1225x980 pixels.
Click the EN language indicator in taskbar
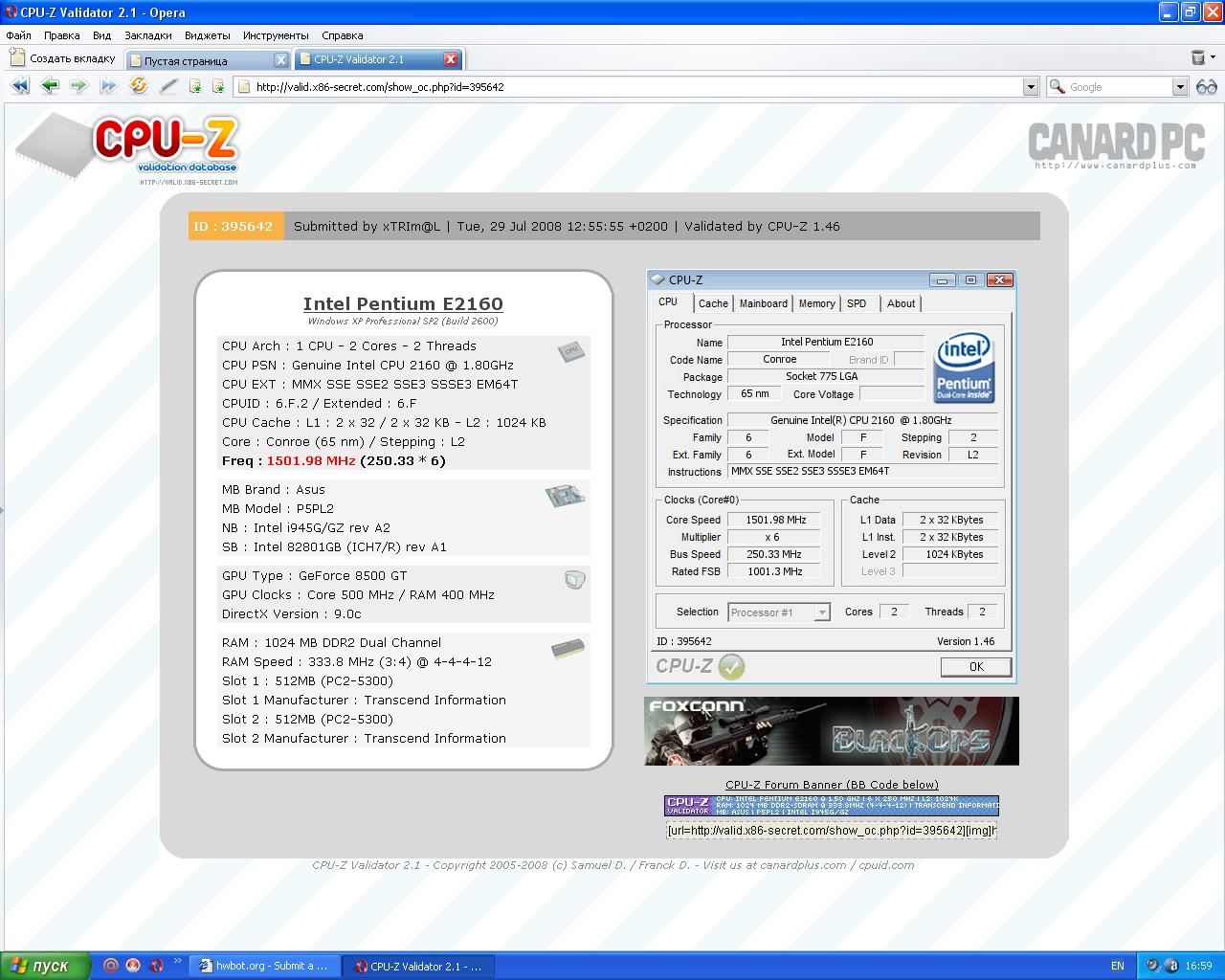click(x=1117, y=966)
